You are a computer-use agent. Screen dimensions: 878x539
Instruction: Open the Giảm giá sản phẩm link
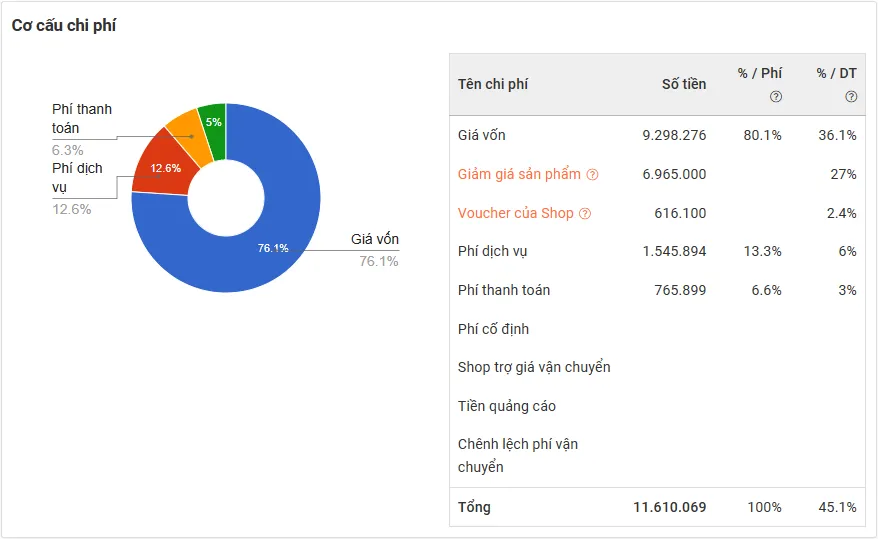[x=519, y=174]
